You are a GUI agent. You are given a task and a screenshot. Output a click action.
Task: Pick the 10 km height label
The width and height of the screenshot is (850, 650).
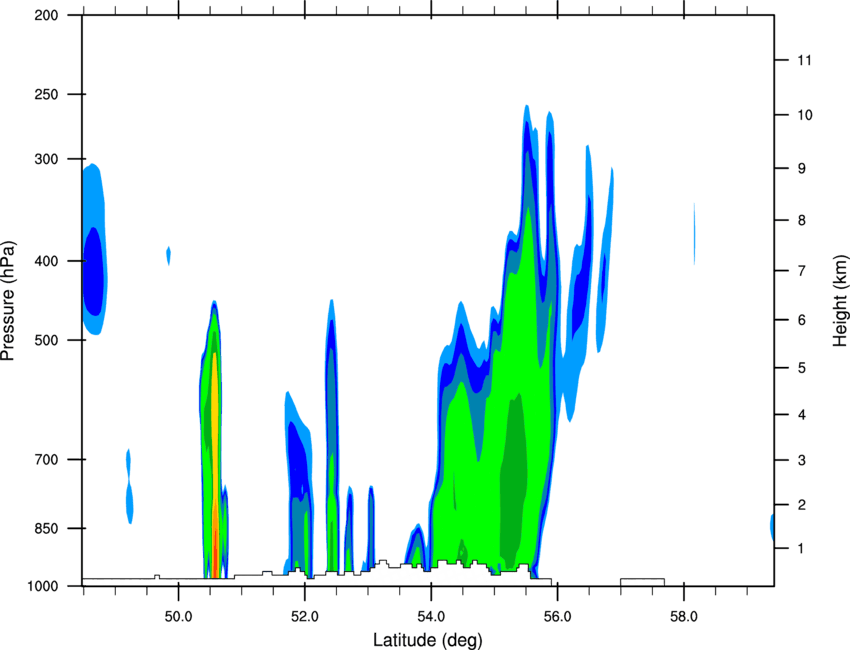pos(804,115)
